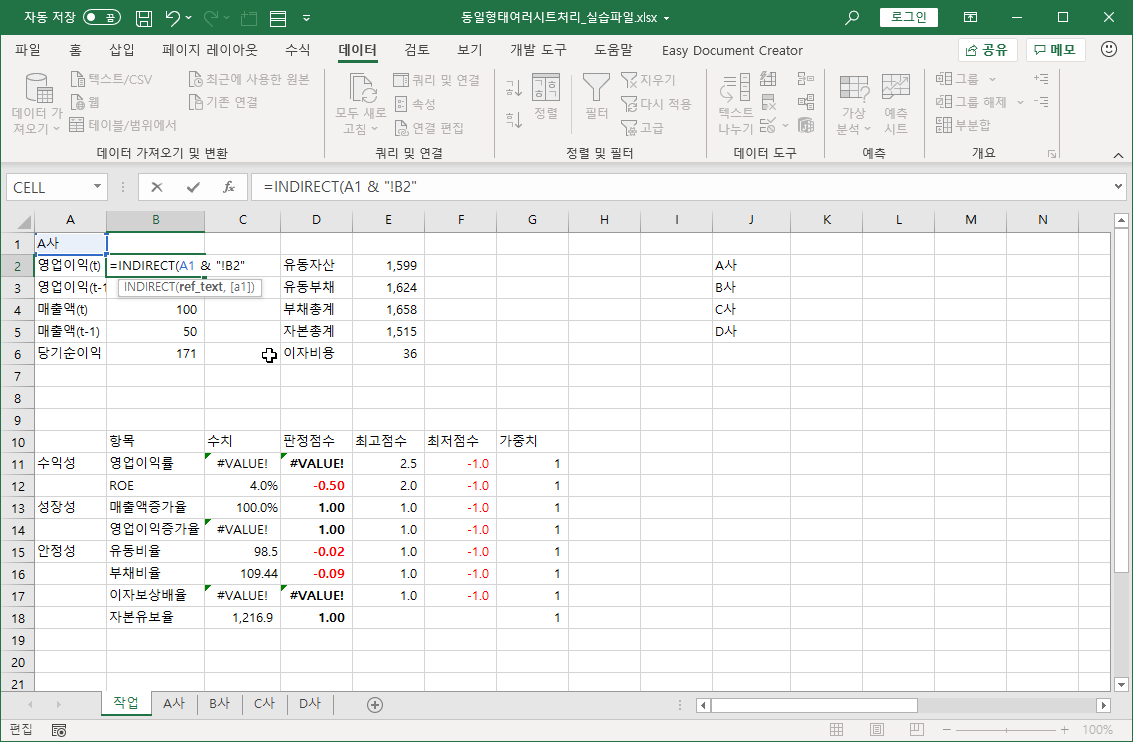Click the Insert Function fx icon
The image size is (1133, 742).
tap(228, 187)
